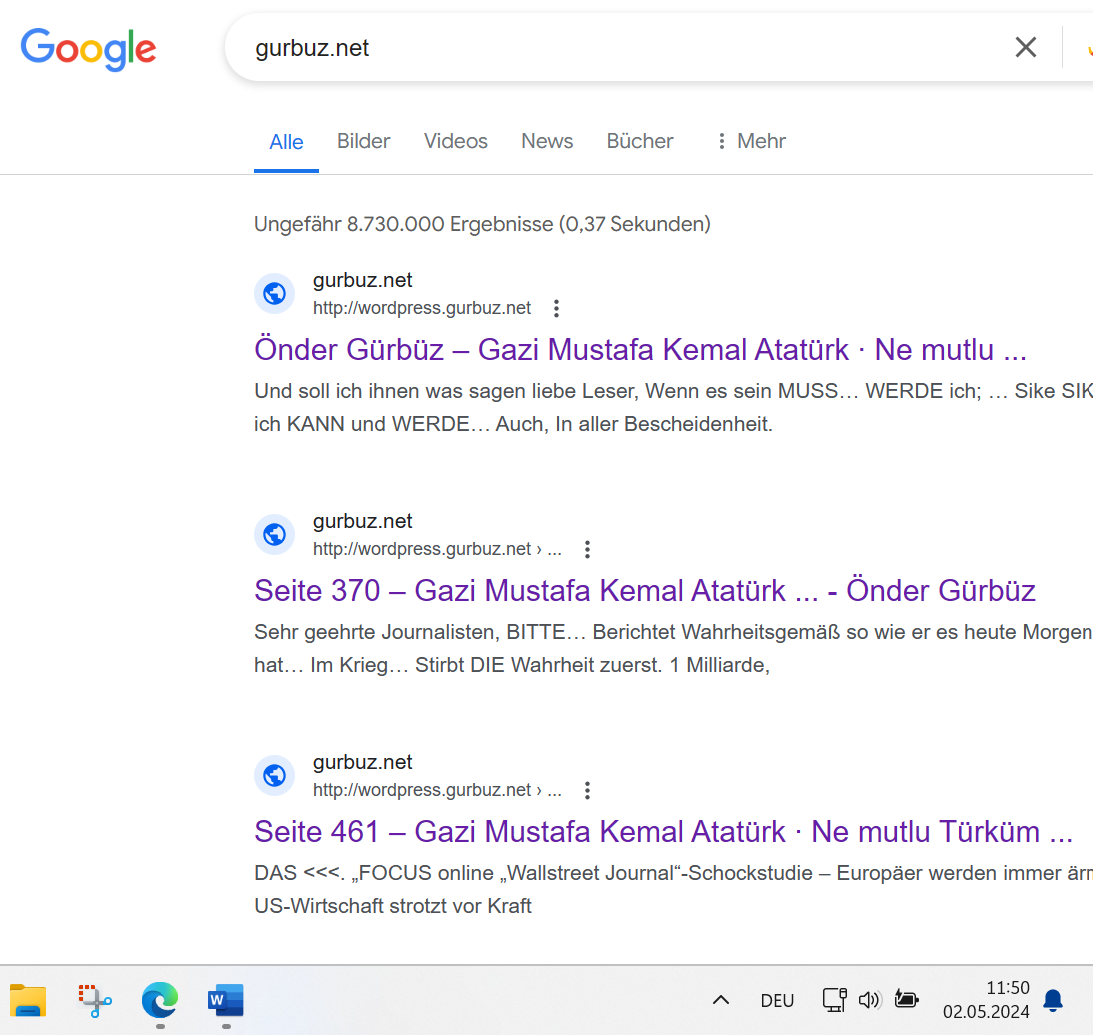Click globe favicon of Seite 461 result

tap(274, 776)
